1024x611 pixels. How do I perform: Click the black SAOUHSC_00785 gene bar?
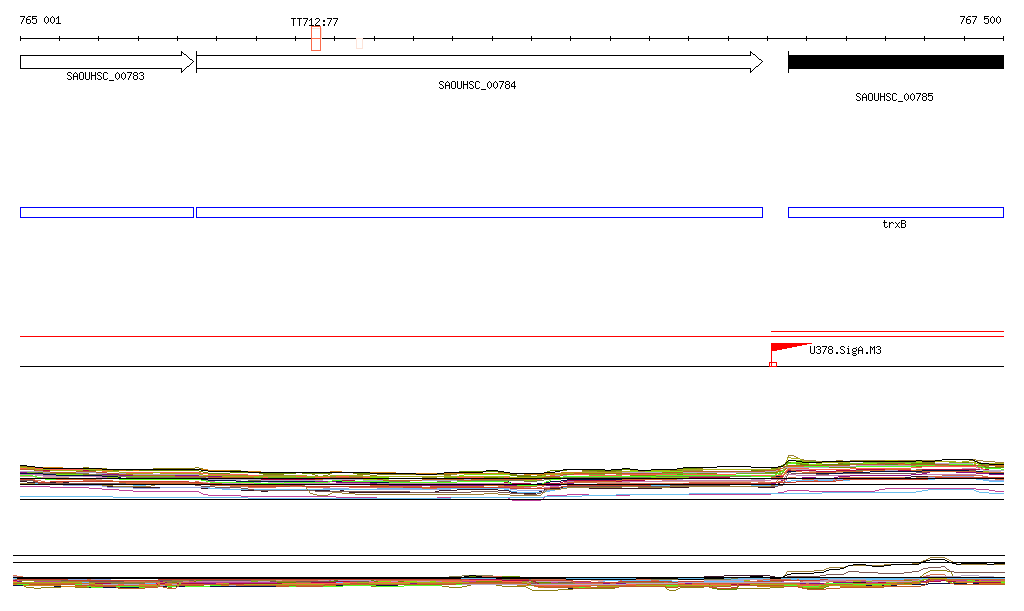pos(895,62)
